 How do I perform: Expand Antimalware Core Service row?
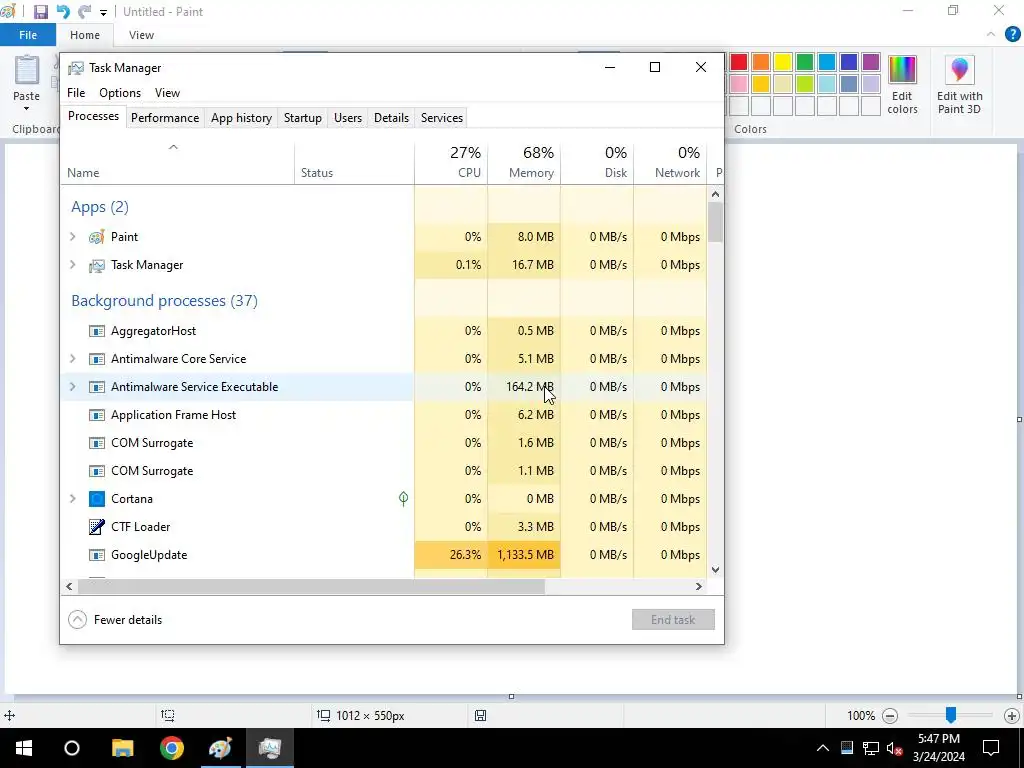(x=72, y=359)
